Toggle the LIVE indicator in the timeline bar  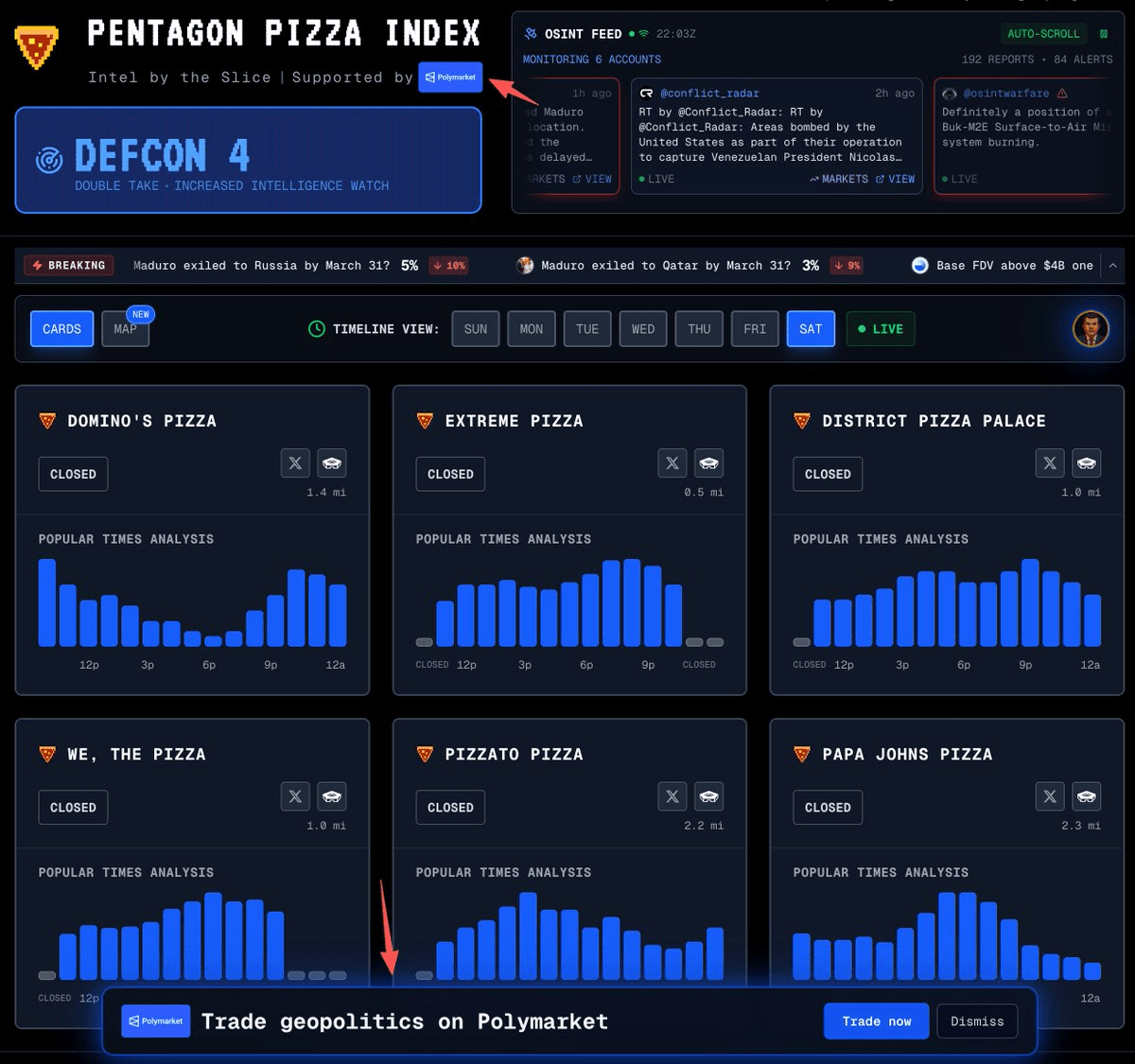(x=880, y=328)
